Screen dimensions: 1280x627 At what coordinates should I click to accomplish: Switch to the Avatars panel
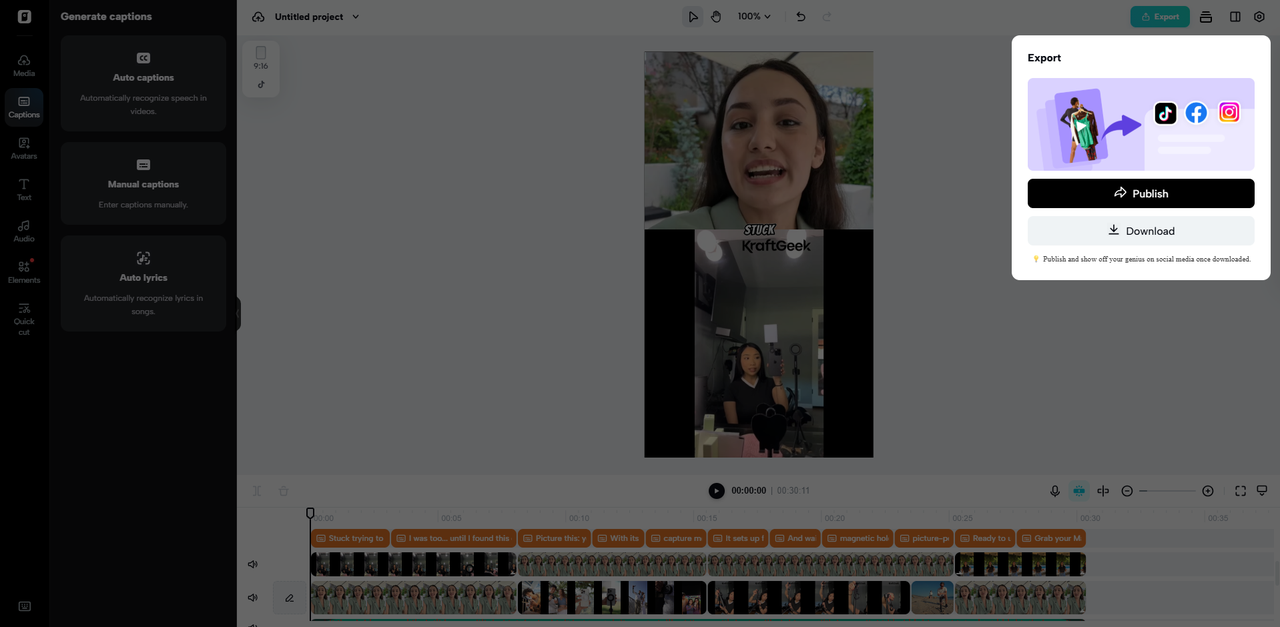tap(23, 147)
